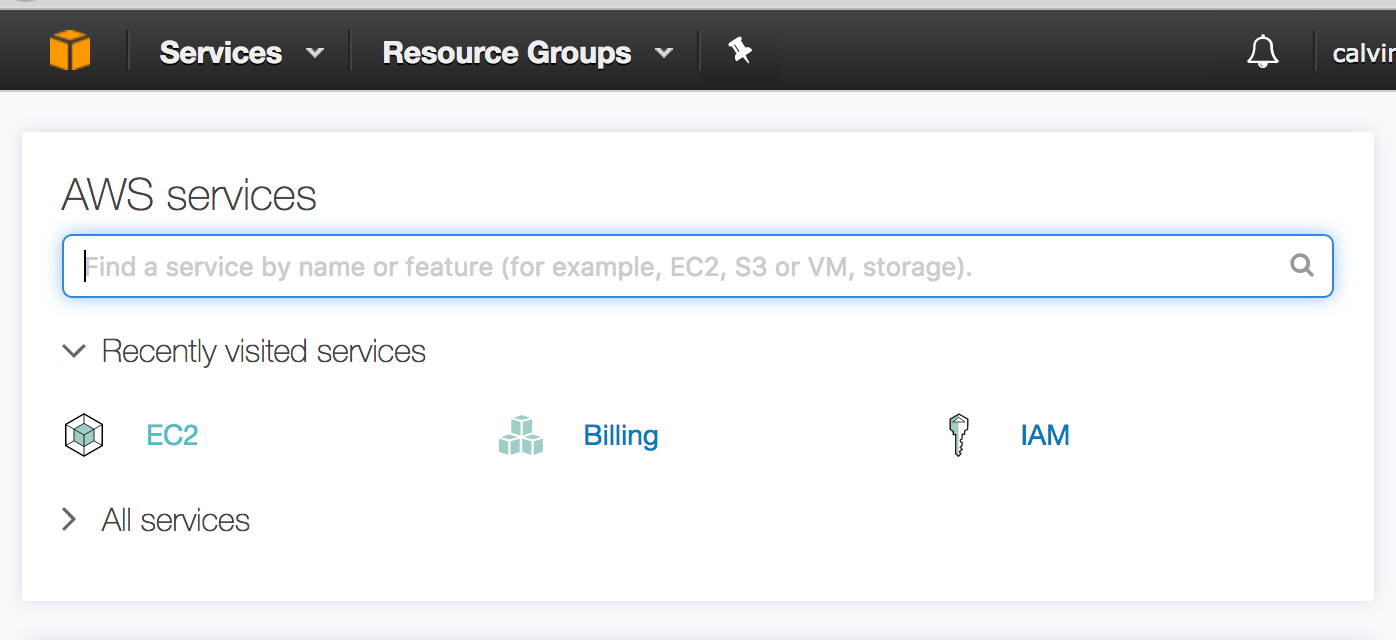Image resolution: width=1396 pixels, height=640 pixels.
Task: Click the AWS orange cube logo
Action: 70,50
